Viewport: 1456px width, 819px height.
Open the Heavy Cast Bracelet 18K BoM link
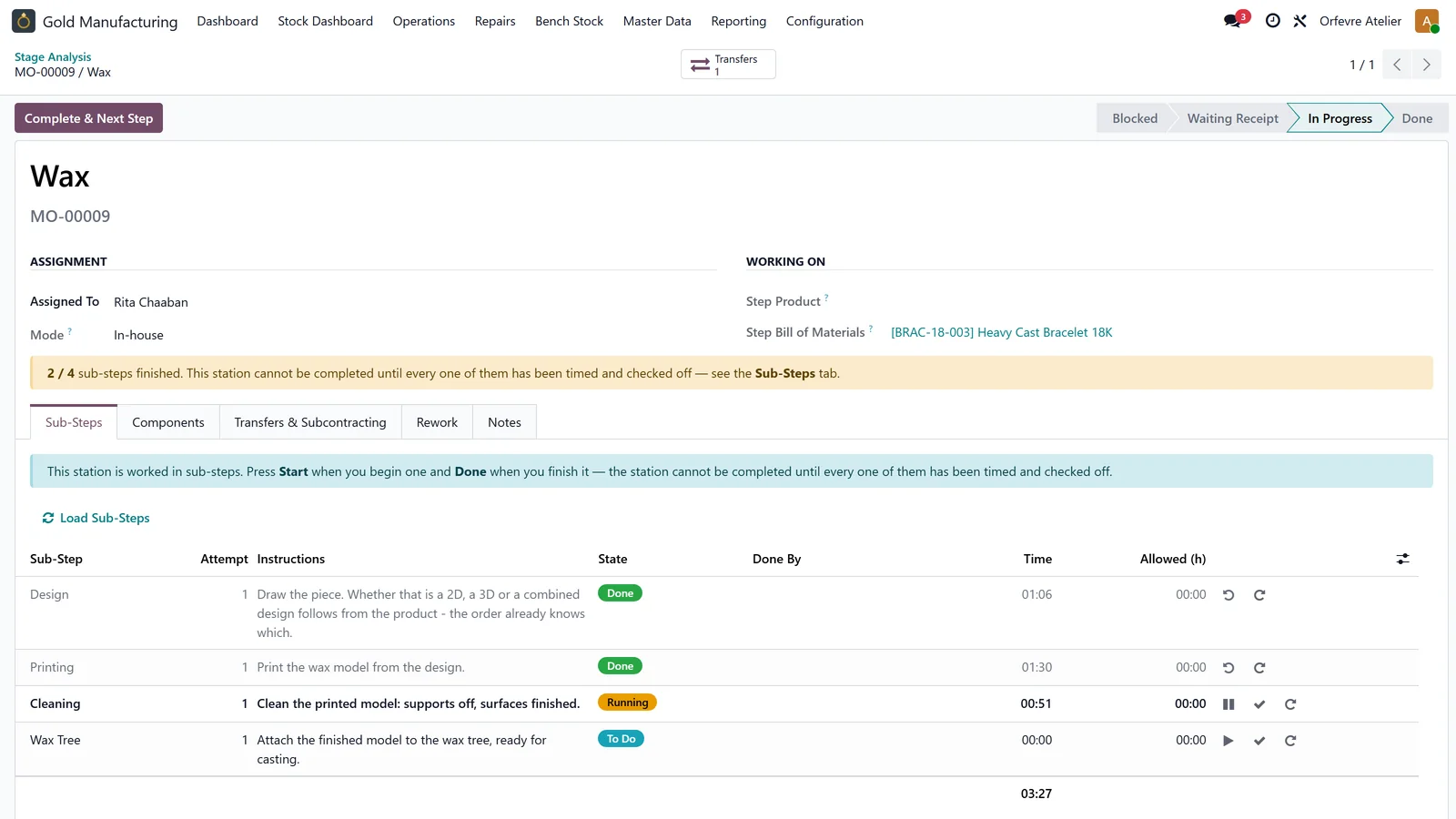coord(1001,333)
